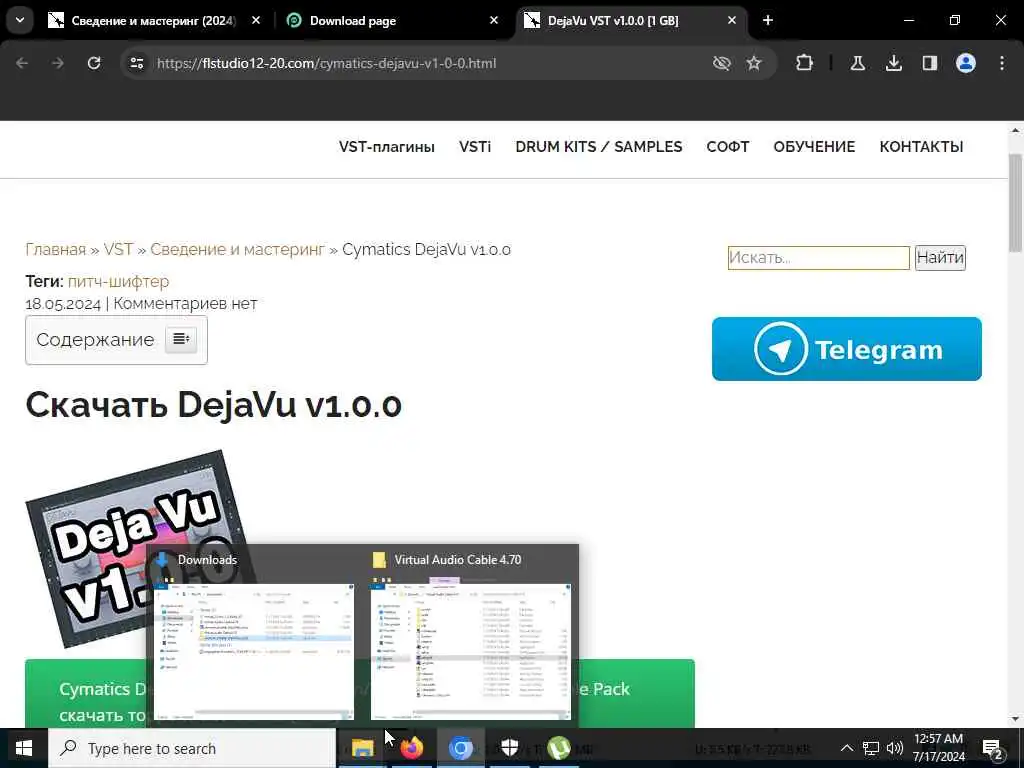Open a new browser tab

[768, 20]
